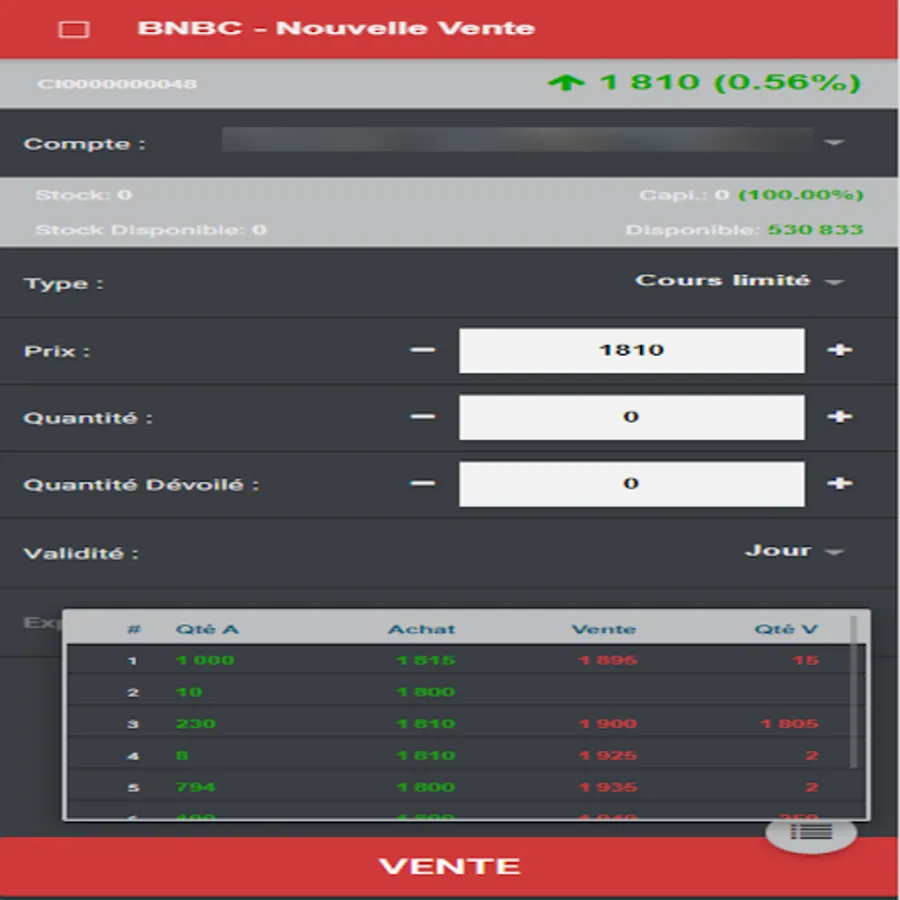The image size is (900, 900).
Task: Click the Qté A column header
Action: (207, 629)
